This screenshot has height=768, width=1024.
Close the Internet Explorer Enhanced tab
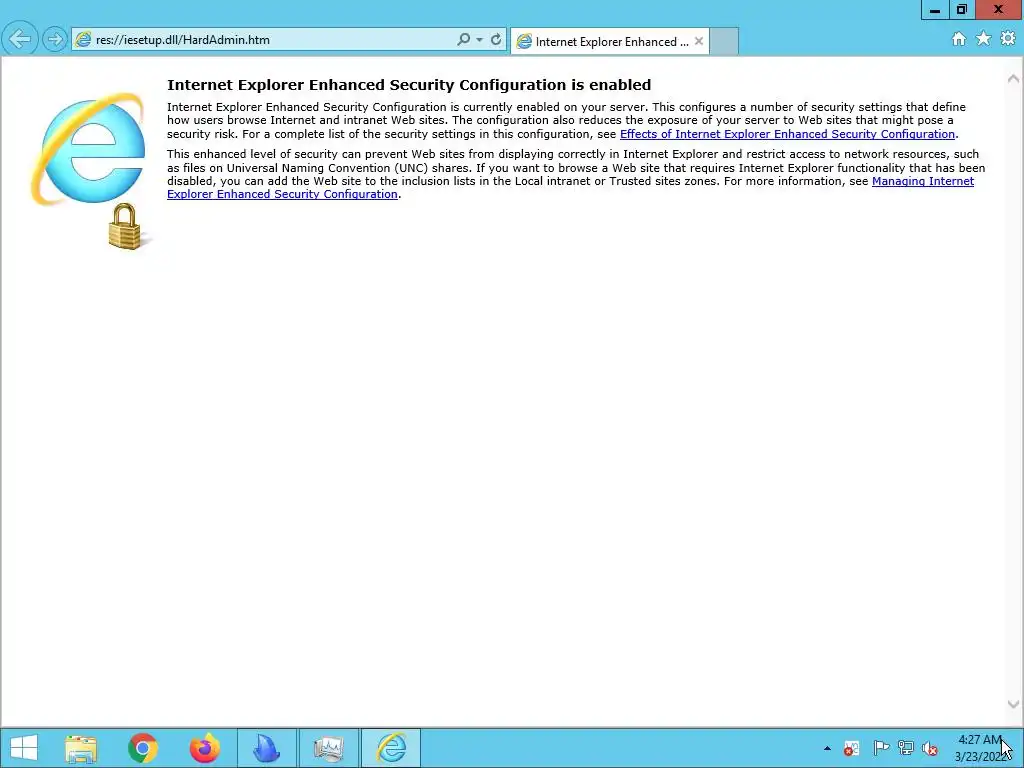(x=699, y=41)
